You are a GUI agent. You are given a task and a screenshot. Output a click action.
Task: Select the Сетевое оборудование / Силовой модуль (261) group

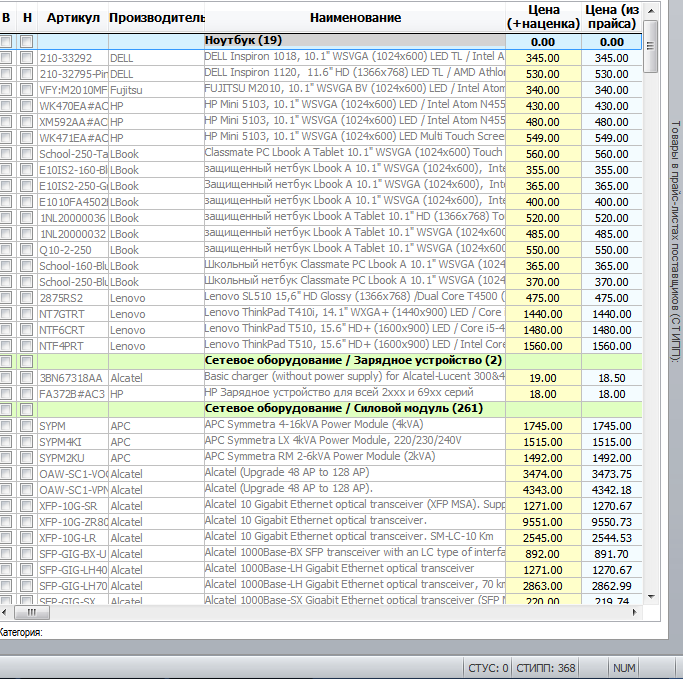(x=321, y=409)
